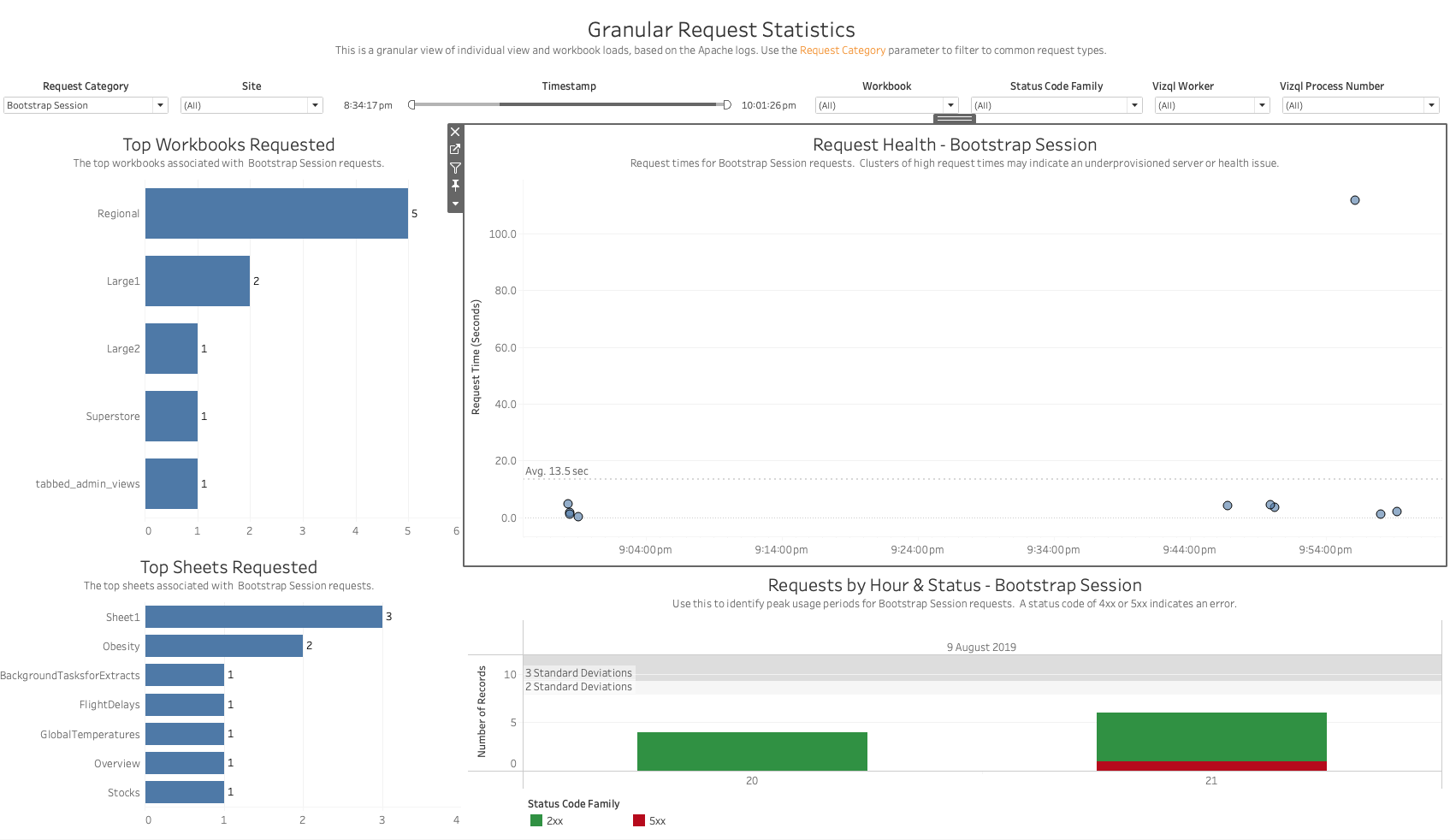The width and height of the screenshot is (1450, 840).
Task: Click the Top Workbooks Requested title
Action: pyautogui.click(x=228, y=145)
